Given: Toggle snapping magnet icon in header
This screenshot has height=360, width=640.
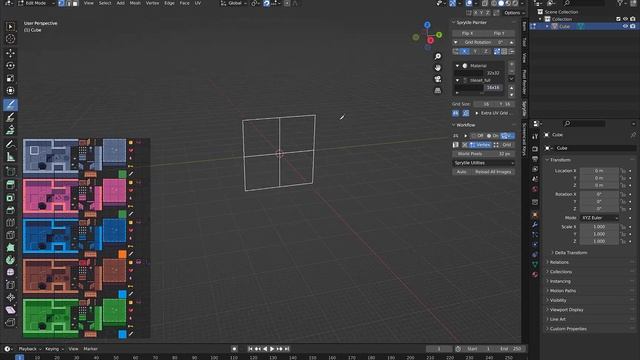Looking at the screenshot, I should [x=267, y=3].
